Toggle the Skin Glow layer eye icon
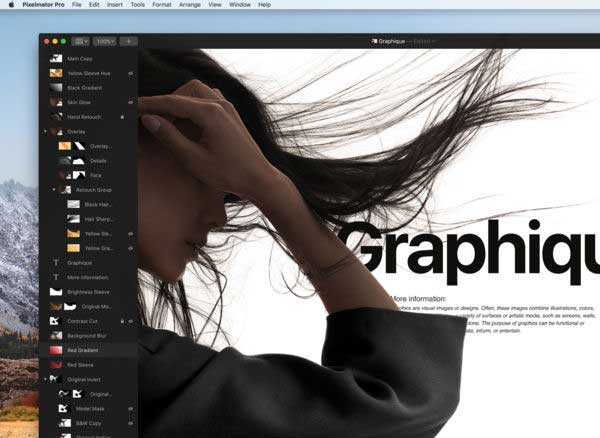This screenshot has width=600, height=438. (x=131, y=102)
